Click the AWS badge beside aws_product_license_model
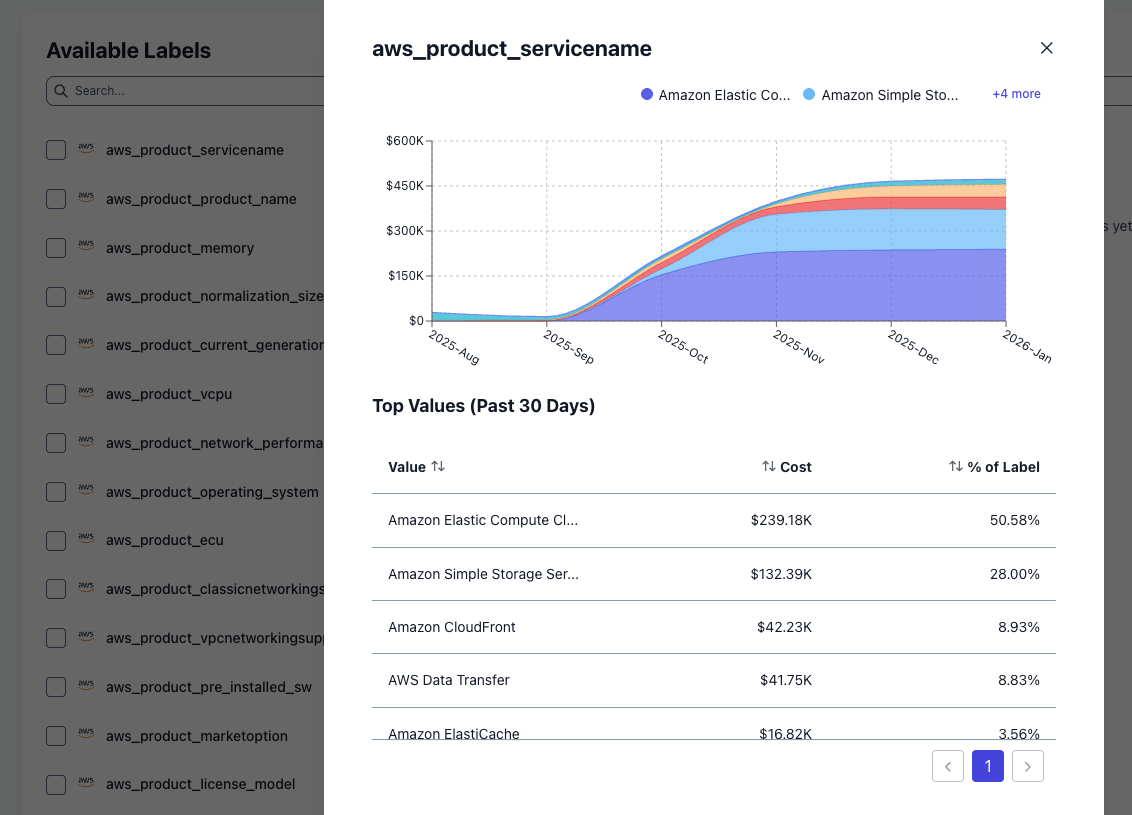 coord(86,784)
